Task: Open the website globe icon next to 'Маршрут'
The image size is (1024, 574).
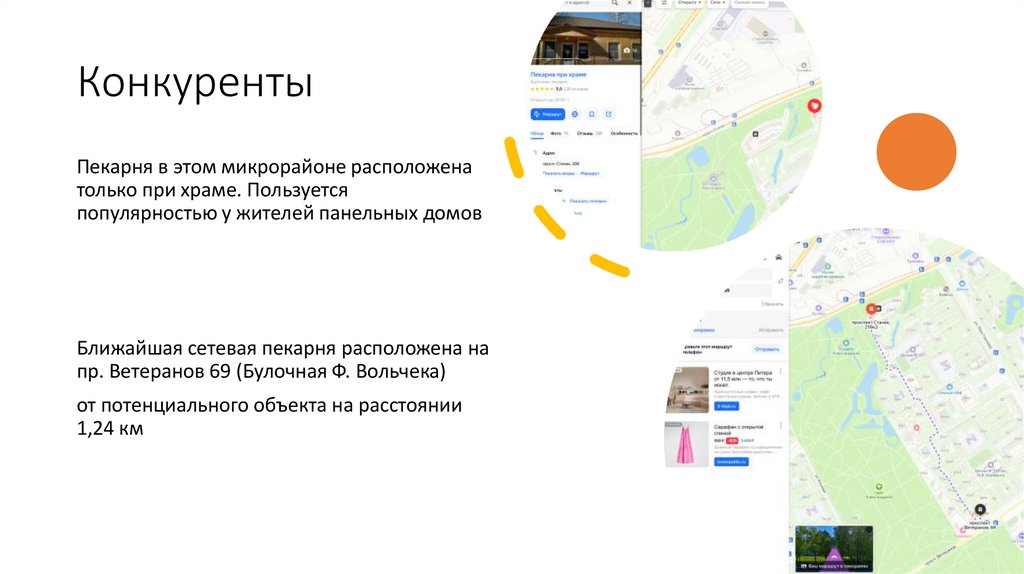Action: [575, 114]
